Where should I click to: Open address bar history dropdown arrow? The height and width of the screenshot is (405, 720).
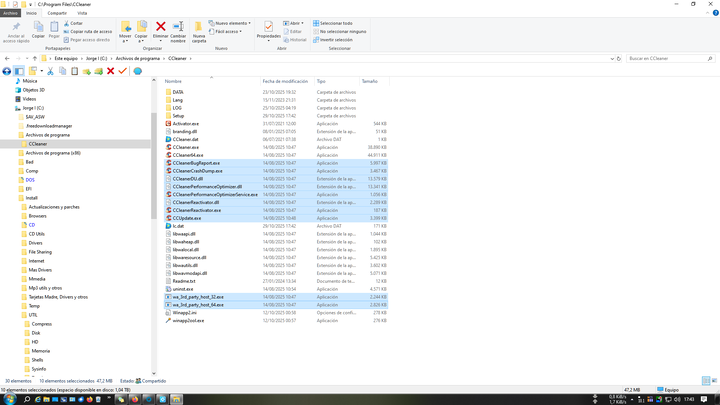tap(612, 58)
